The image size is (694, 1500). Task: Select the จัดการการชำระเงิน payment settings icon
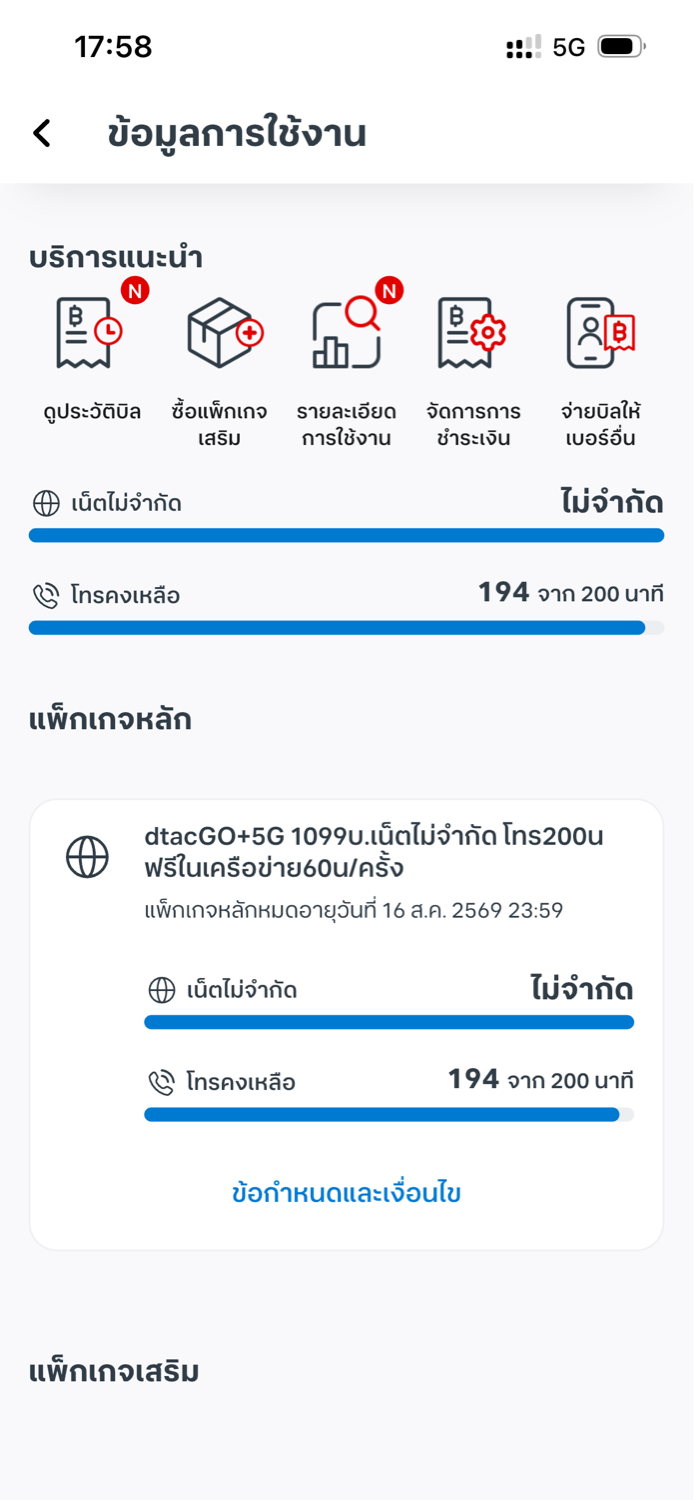472,333
